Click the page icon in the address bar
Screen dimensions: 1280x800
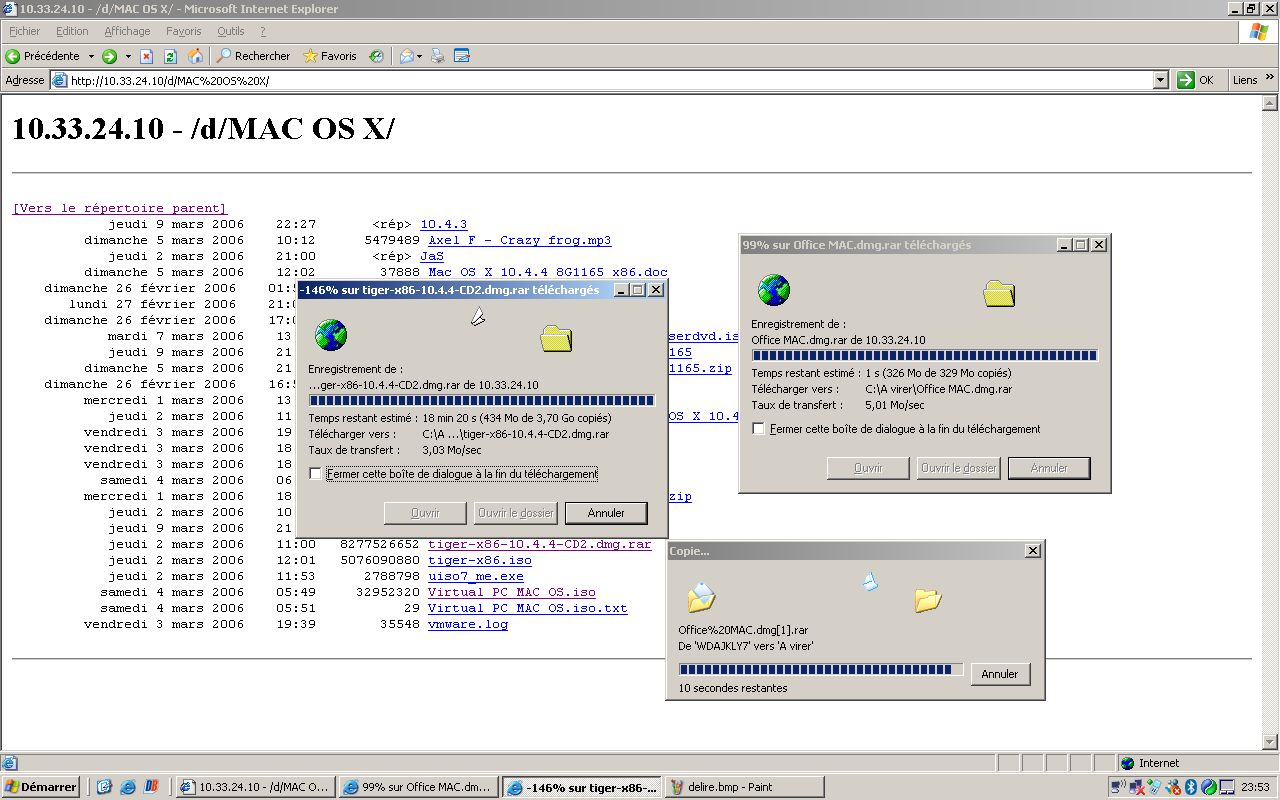click(x=60, y=81)
